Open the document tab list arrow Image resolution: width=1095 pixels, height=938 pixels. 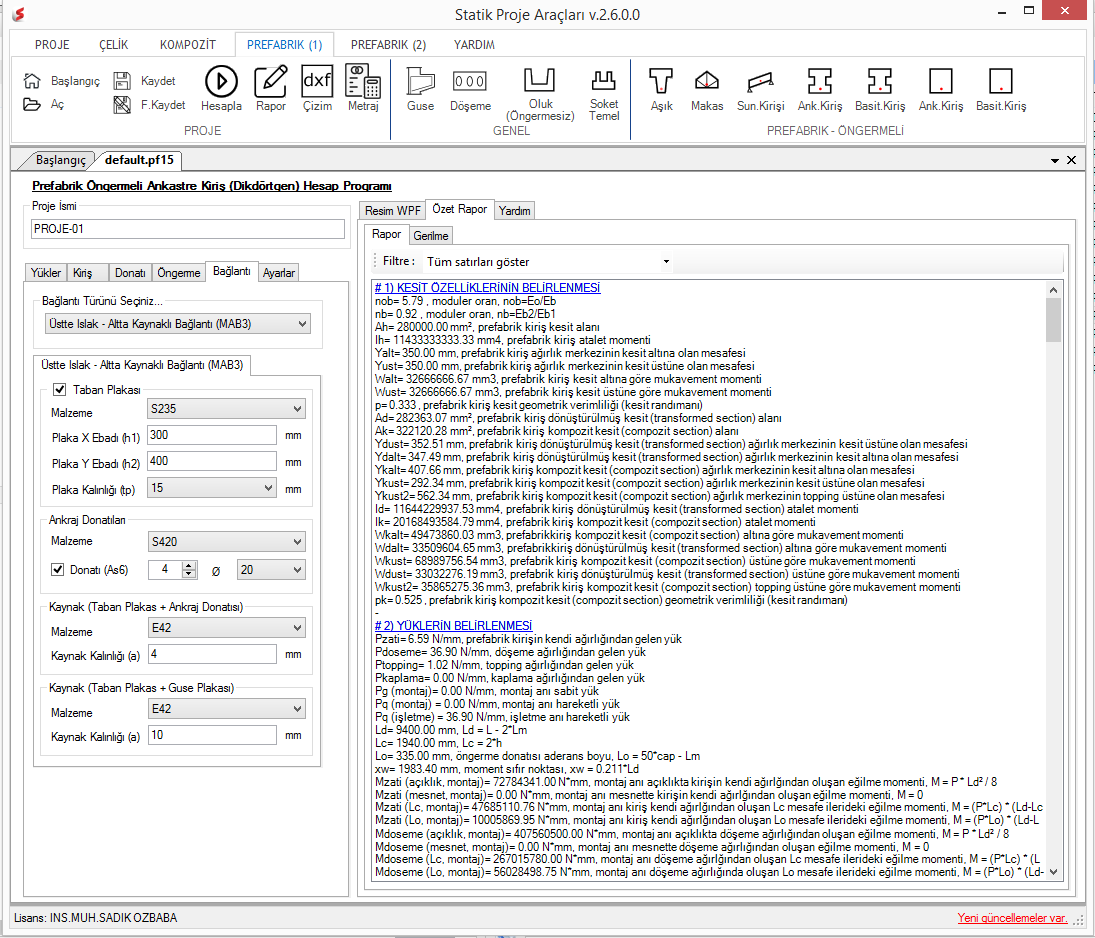[x=1054, y=161]
